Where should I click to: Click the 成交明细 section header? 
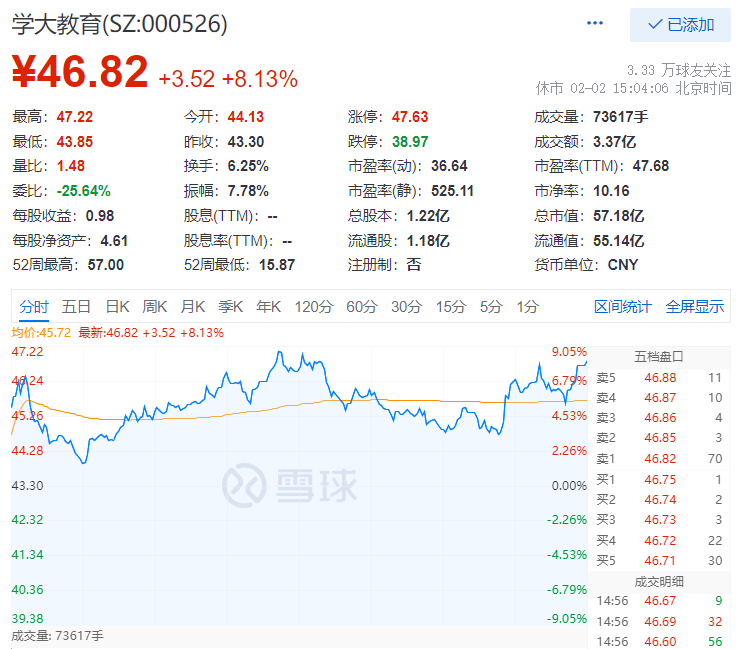(x=659, y=581)
